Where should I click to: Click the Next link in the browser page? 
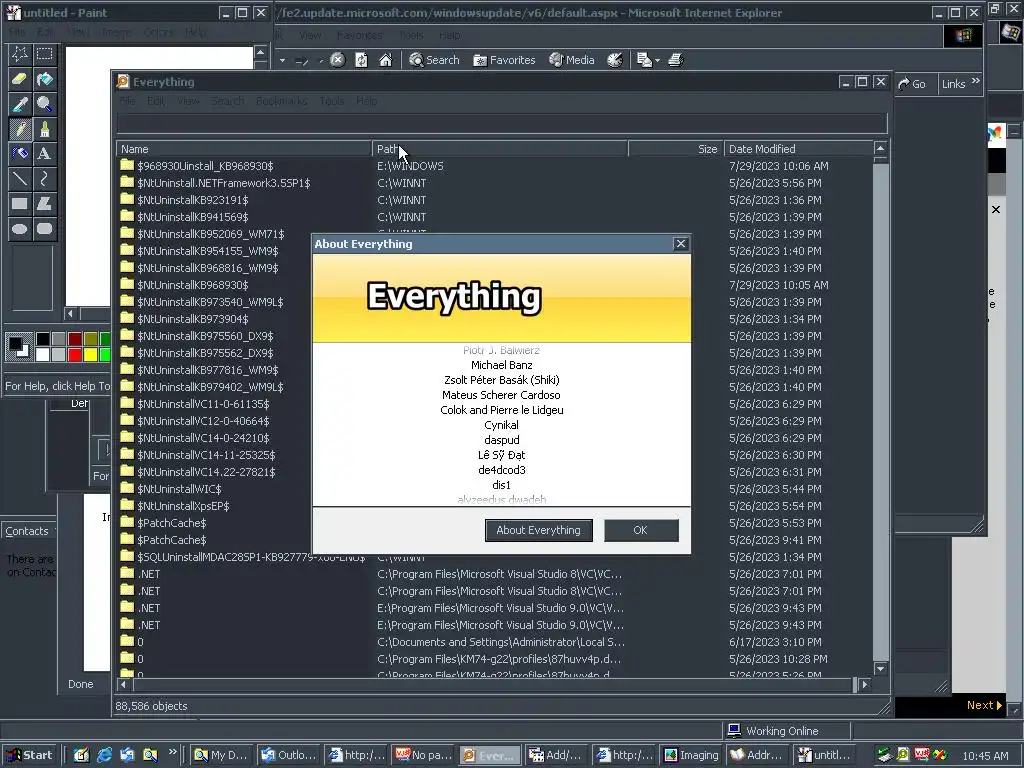984,705
